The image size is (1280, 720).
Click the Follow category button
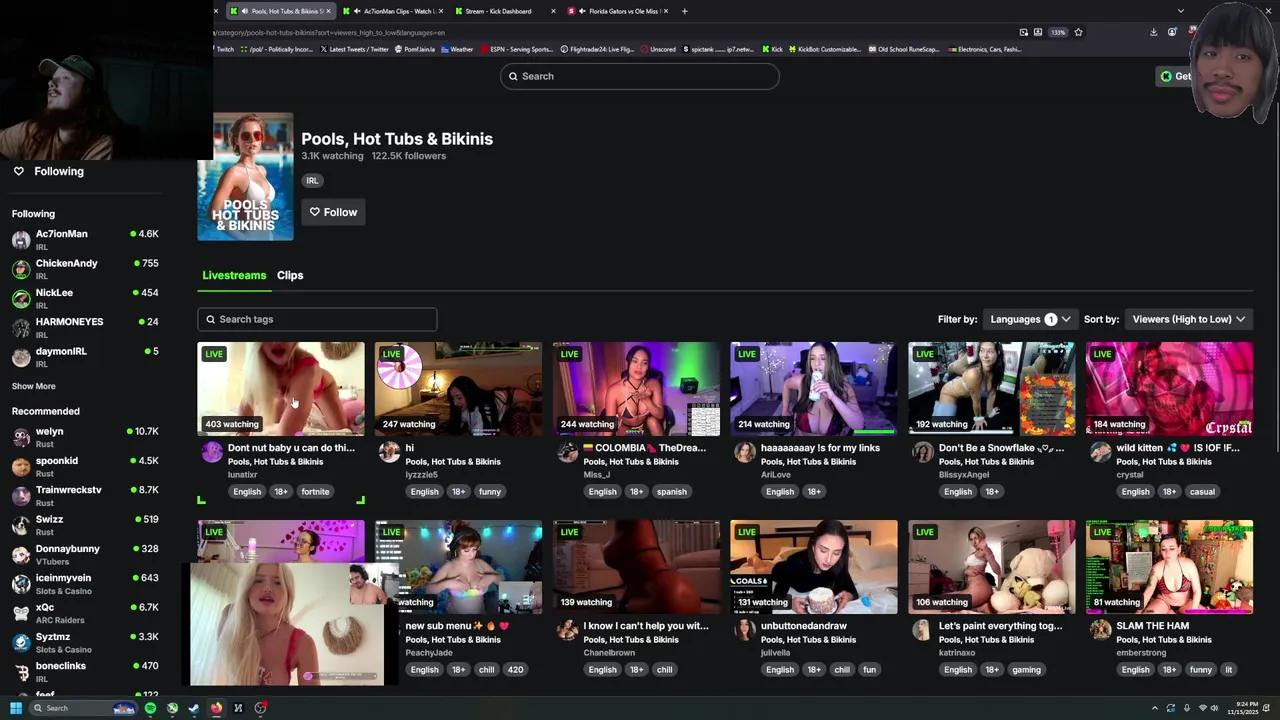[x=333, y=212]
